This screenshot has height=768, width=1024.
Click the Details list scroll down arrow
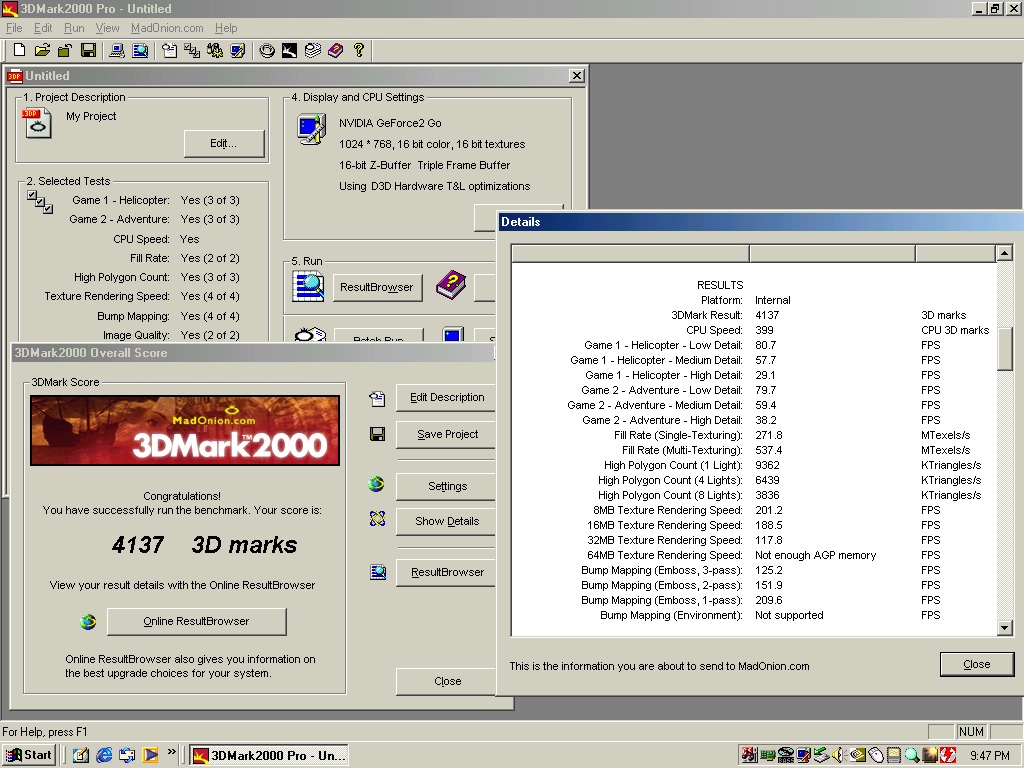[1005, 628]
